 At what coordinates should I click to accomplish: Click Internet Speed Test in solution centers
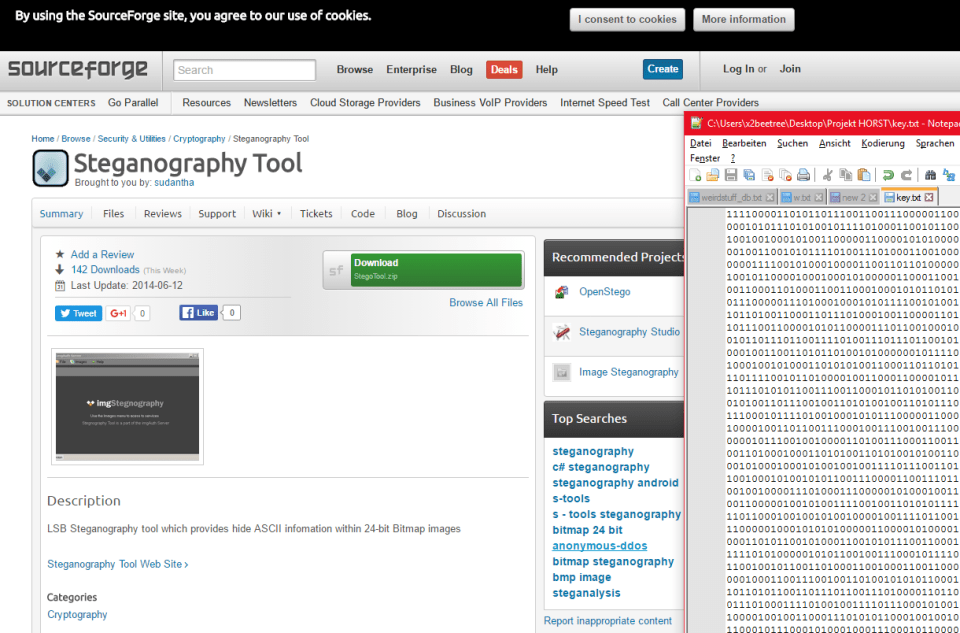coord(605,103)
